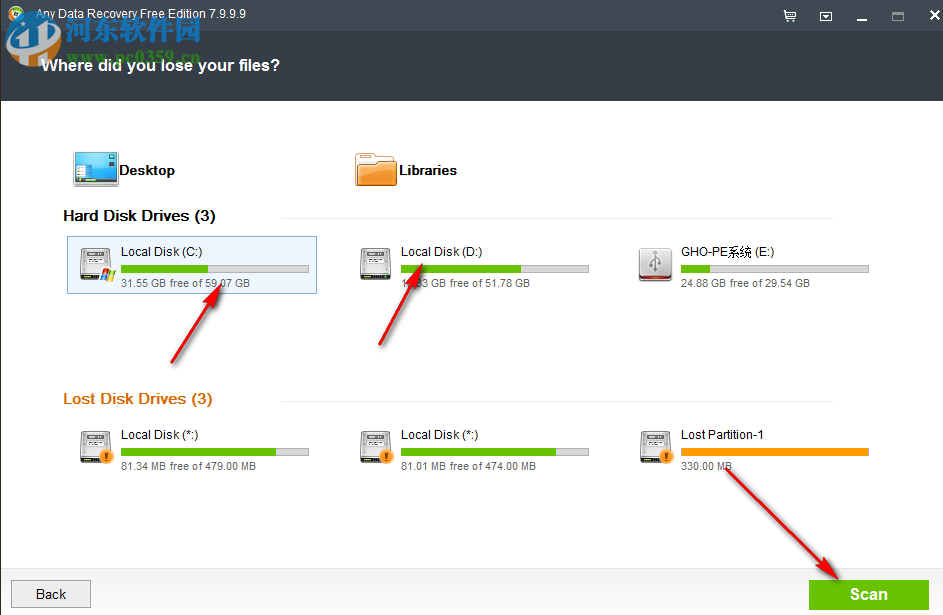Open the title bar dropdown menu icon
Image resolution: width=943 pixels, height=615 pixels.
tap(826, 17)
